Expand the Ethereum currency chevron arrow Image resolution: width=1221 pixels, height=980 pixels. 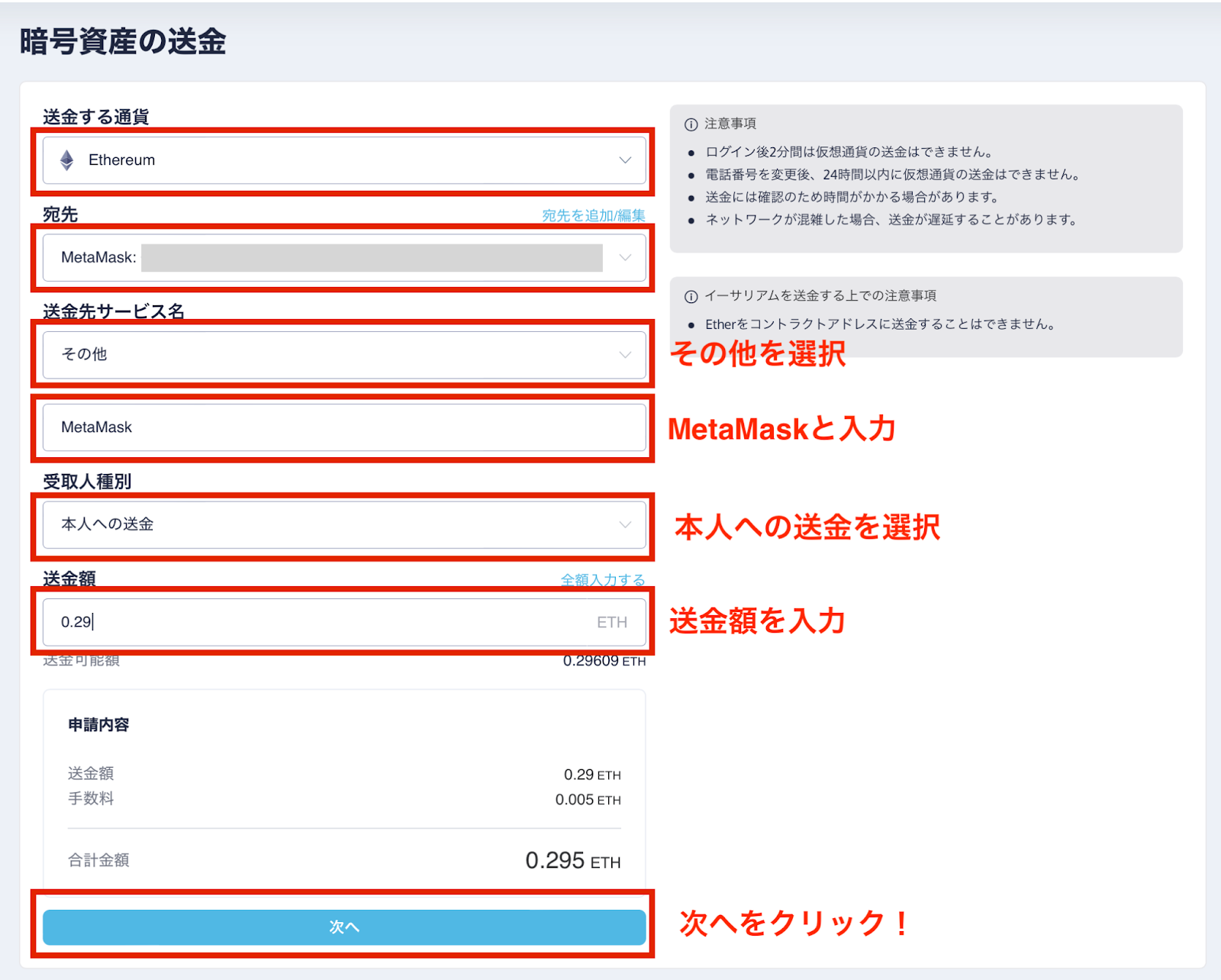tap(625, 160)
